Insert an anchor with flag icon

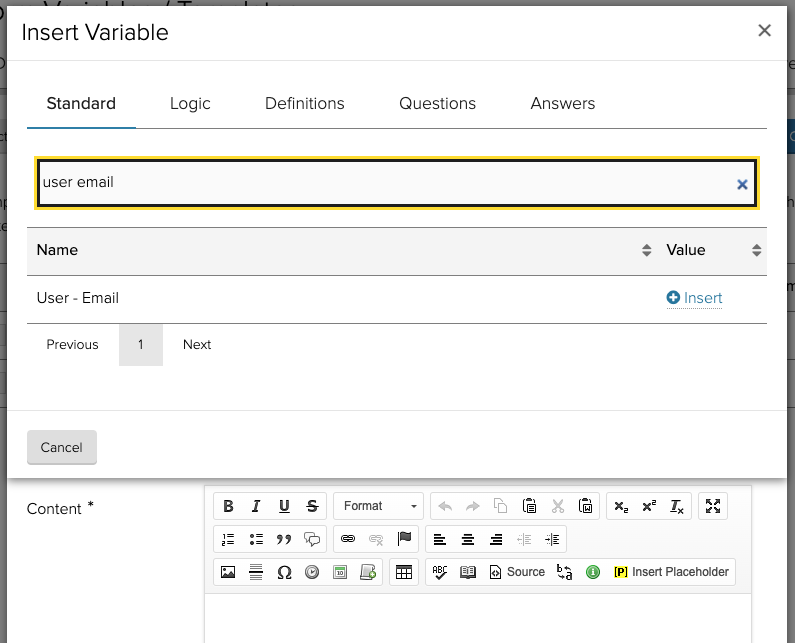(404, 539)
